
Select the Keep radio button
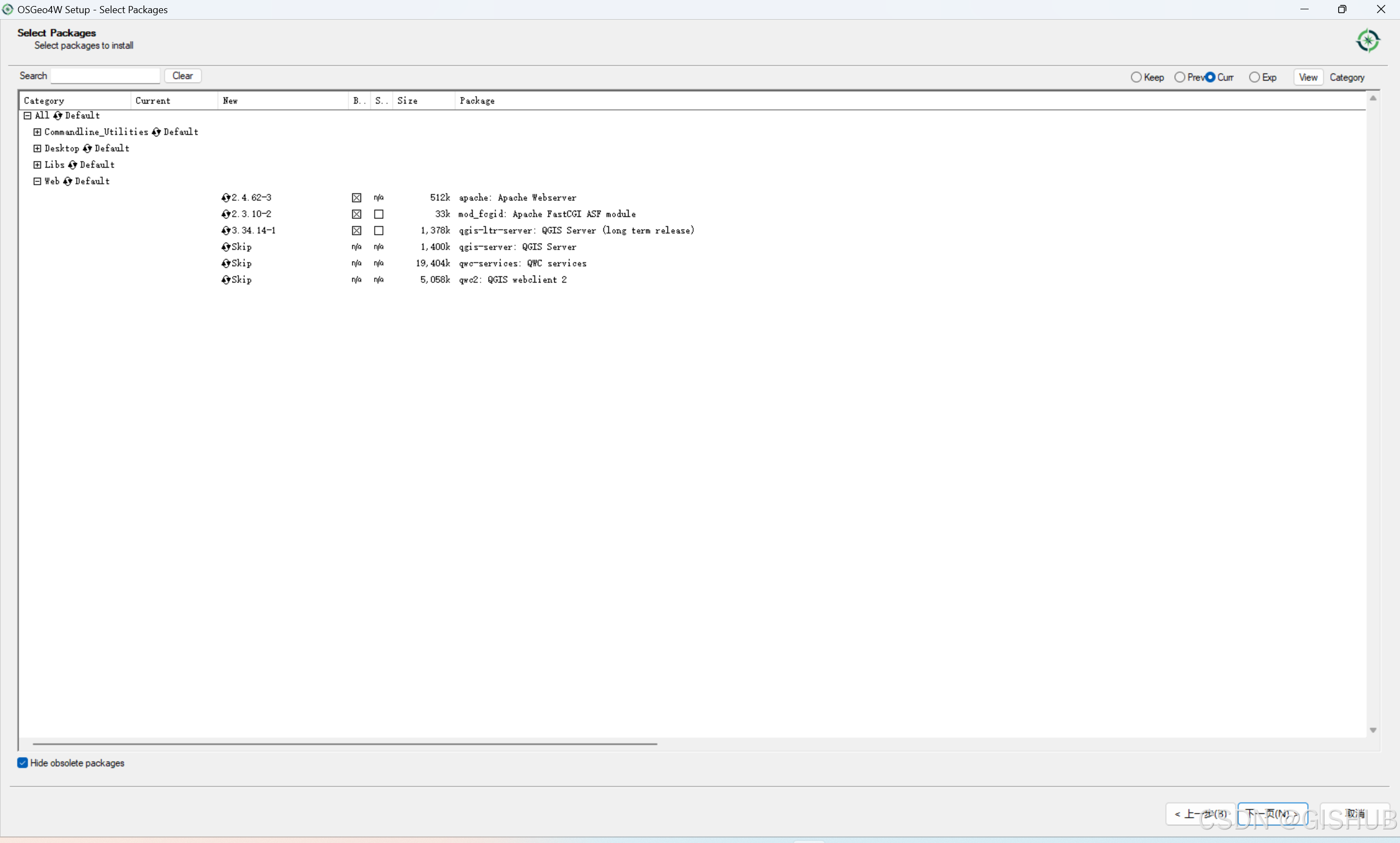[1136, 77]
